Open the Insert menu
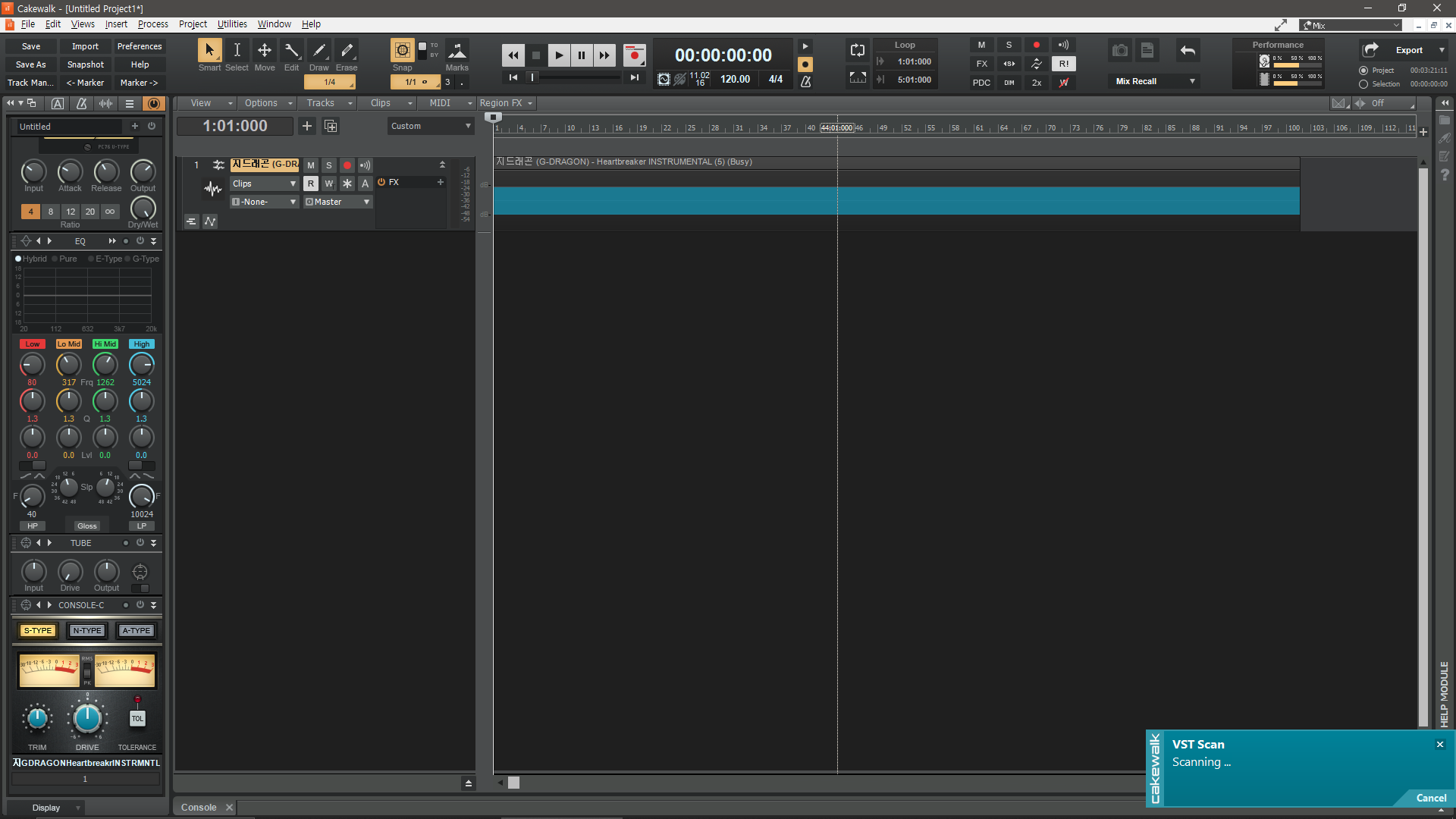This screenshot has height=819, width=1456. [116, 24]
